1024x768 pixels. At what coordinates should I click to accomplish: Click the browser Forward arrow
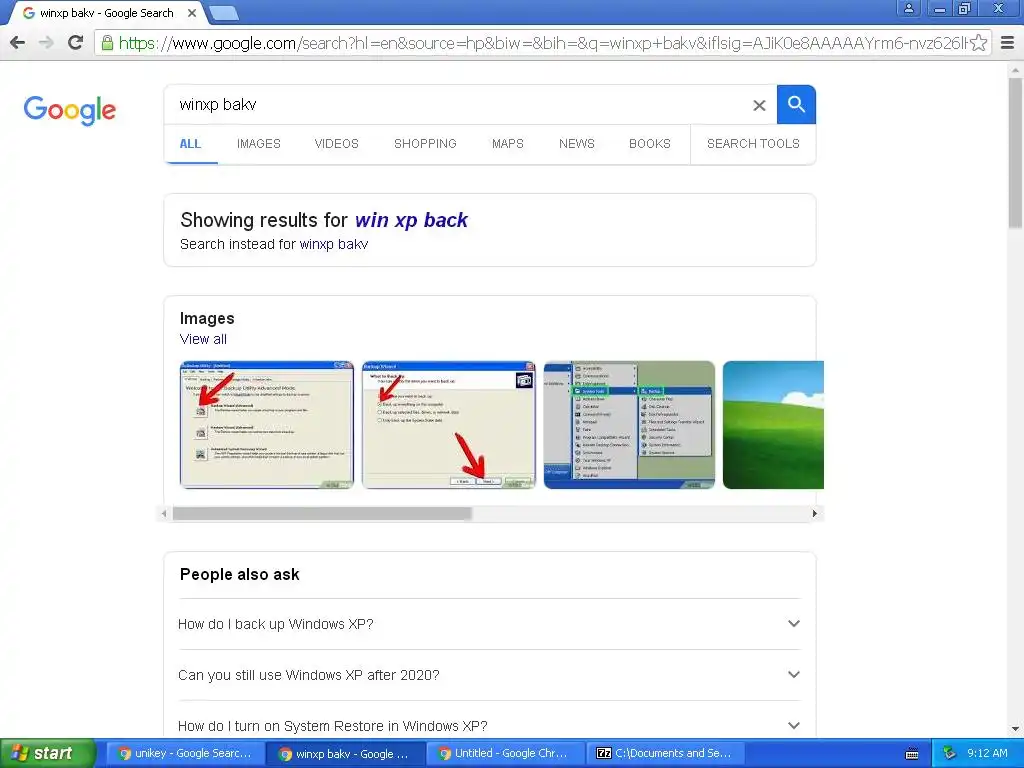click(46, 42)
